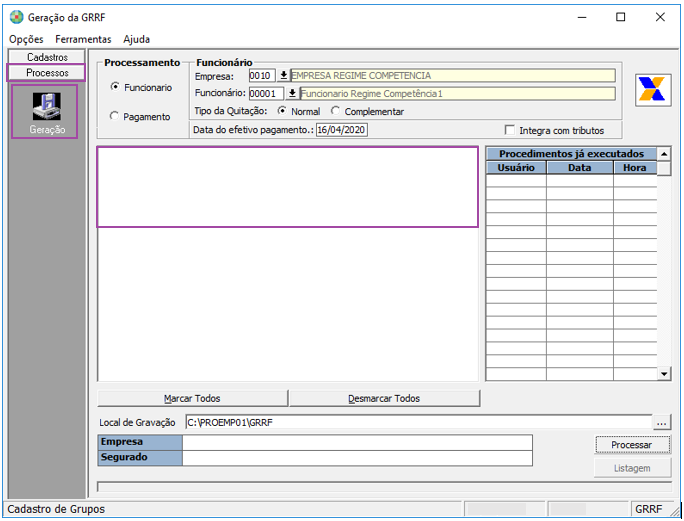The width and height of the screenshot is (684, 521).
Task: Choose Complementar as Tipo da Quitação
Action: tap(336, 112)
